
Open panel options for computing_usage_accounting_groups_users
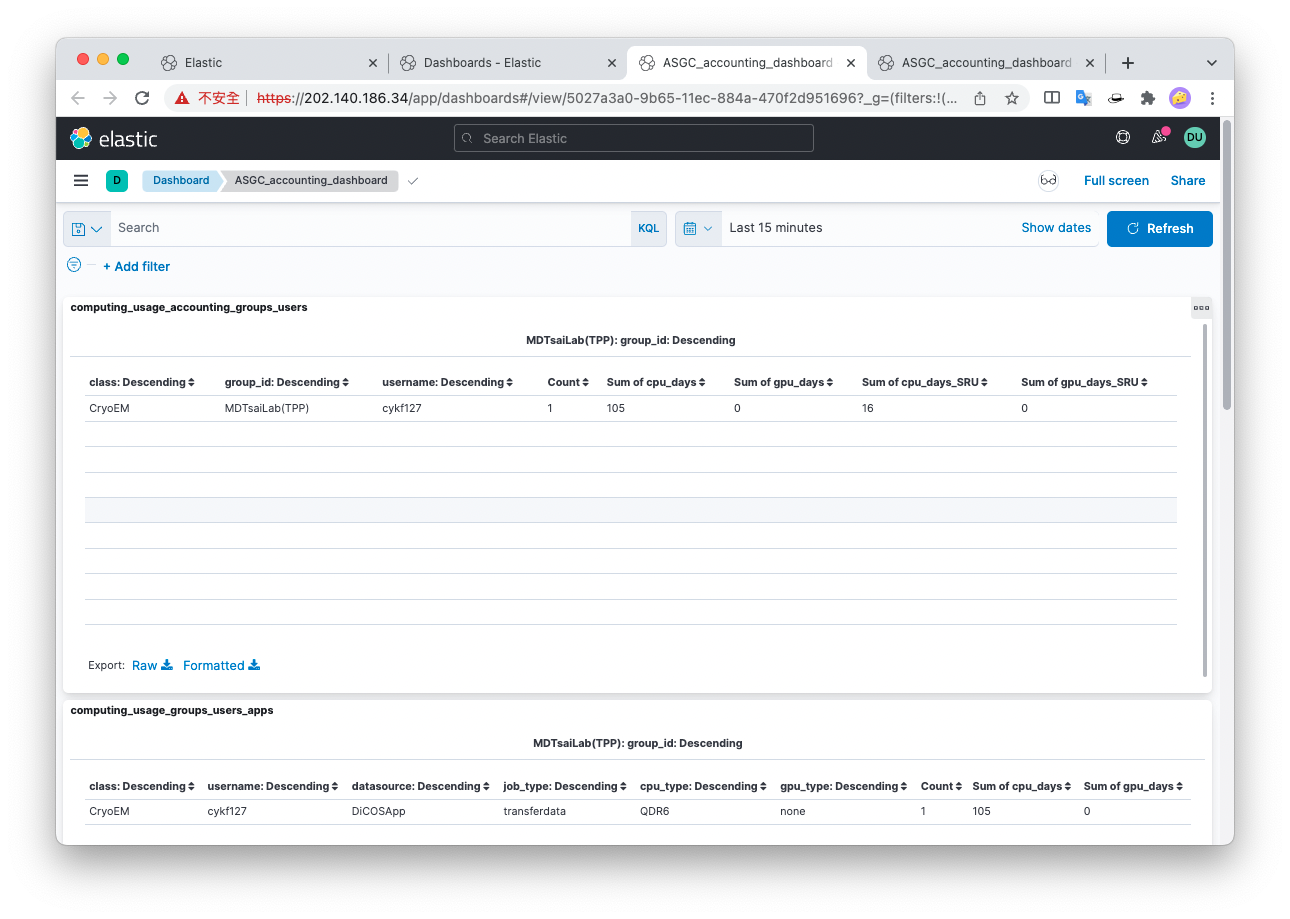point(1201,307)
